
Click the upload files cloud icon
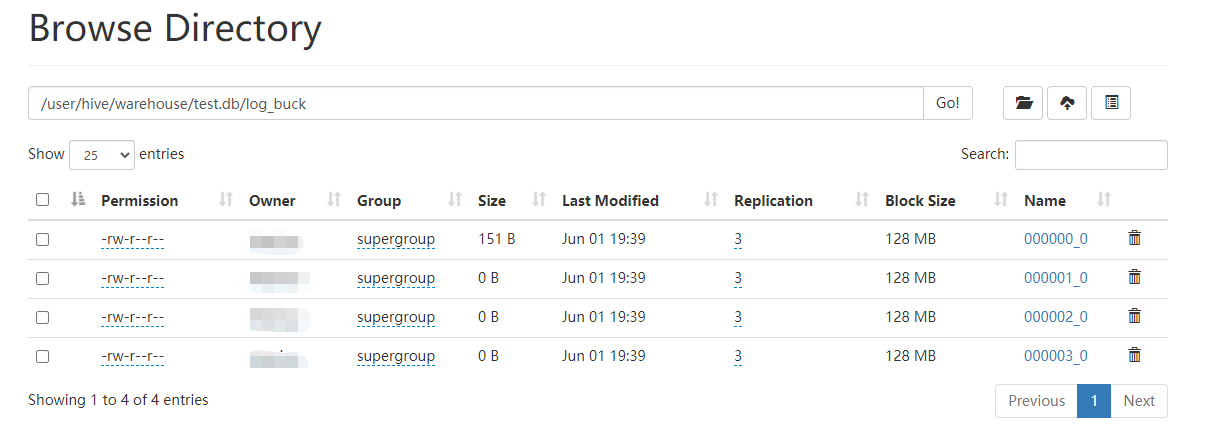[x=1067, y=103]
